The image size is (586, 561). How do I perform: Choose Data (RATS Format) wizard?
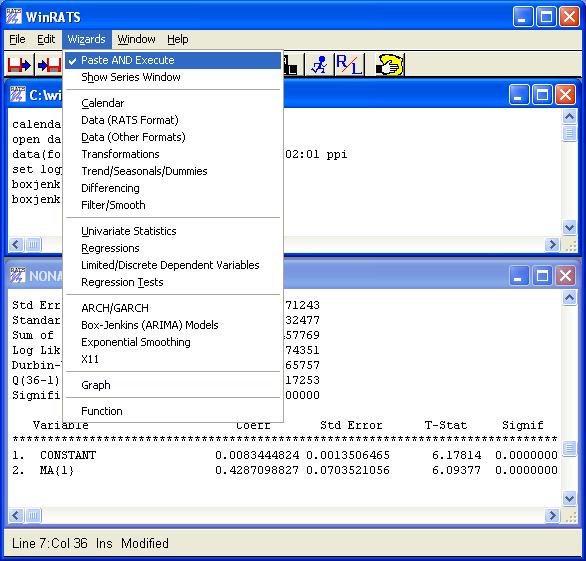(x=173, y=120)
